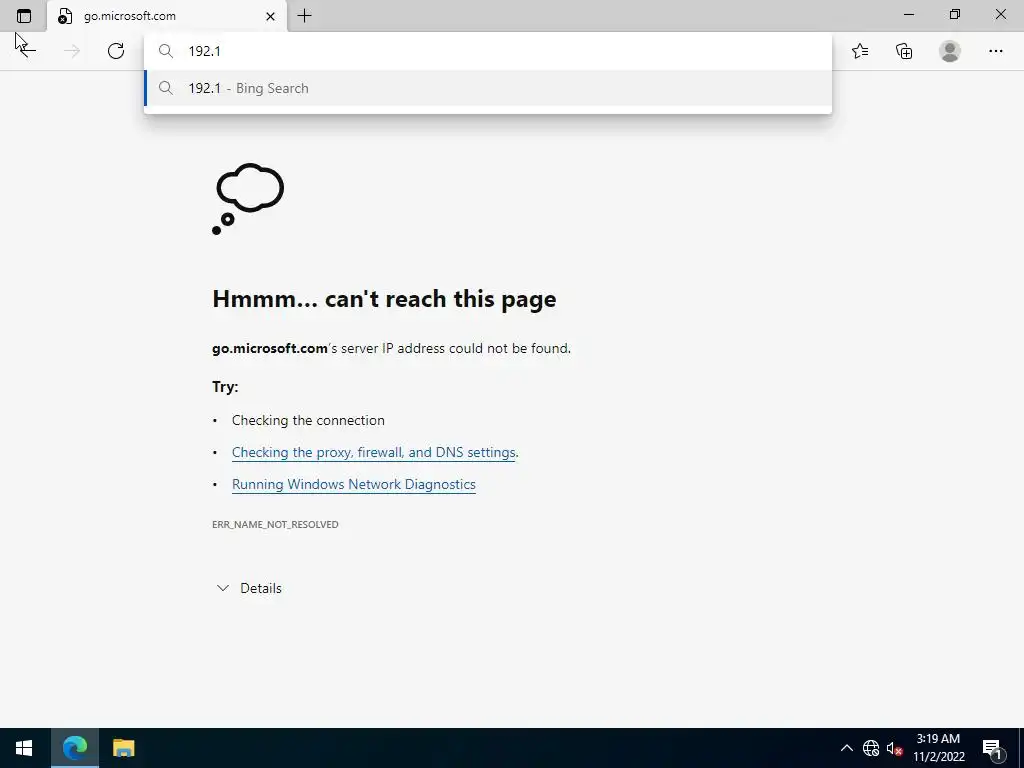This screenshot has height=768, width=1024.
Task: Open File Explorer from taskbar
Action: tap(123, 748)
